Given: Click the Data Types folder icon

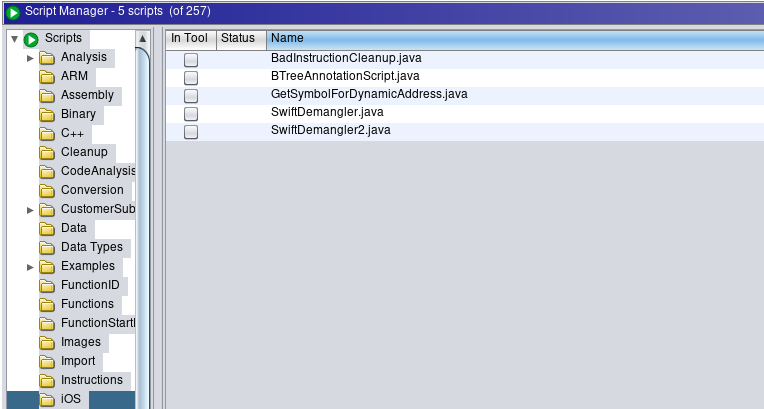Looking at the screenshot, I should [x=47, y=247].
